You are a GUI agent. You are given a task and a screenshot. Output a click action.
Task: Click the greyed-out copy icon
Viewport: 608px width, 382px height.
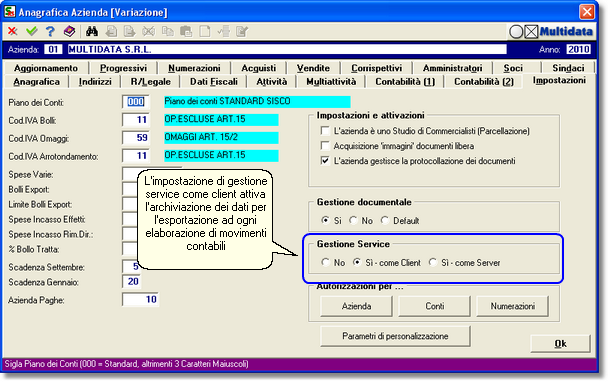[x=167, y=31]
